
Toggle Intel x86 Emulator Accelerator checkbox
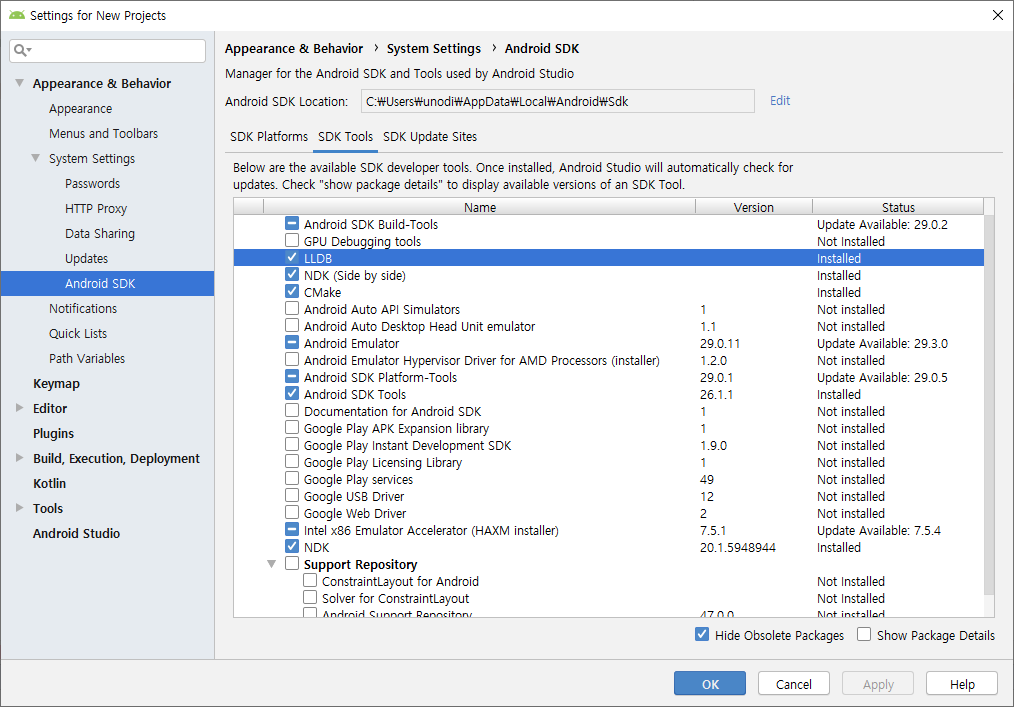[292, 530]
